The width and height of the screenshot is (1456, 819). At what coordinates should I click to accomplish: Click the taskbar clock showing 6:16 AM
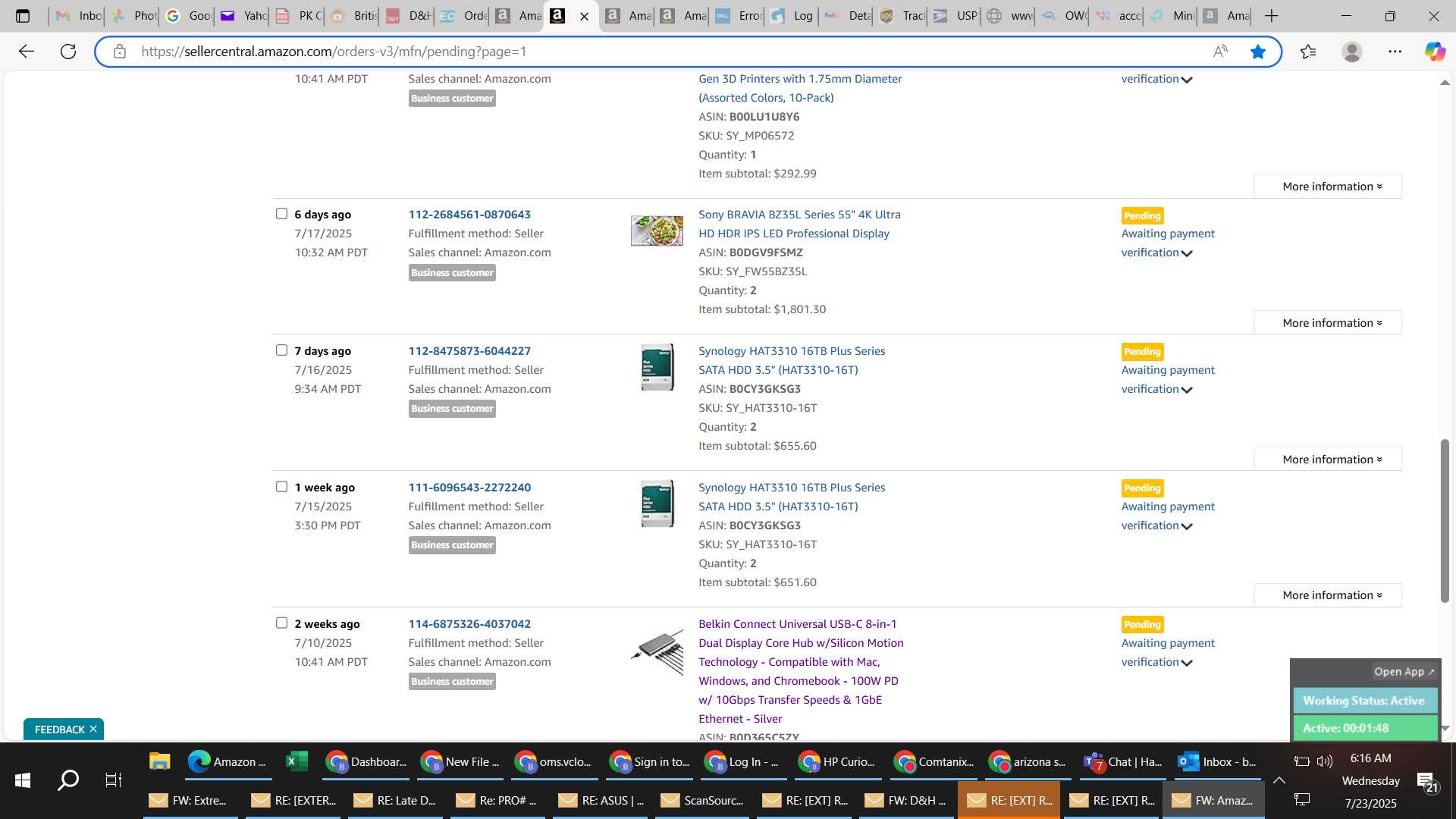(x=1370, y=758)
